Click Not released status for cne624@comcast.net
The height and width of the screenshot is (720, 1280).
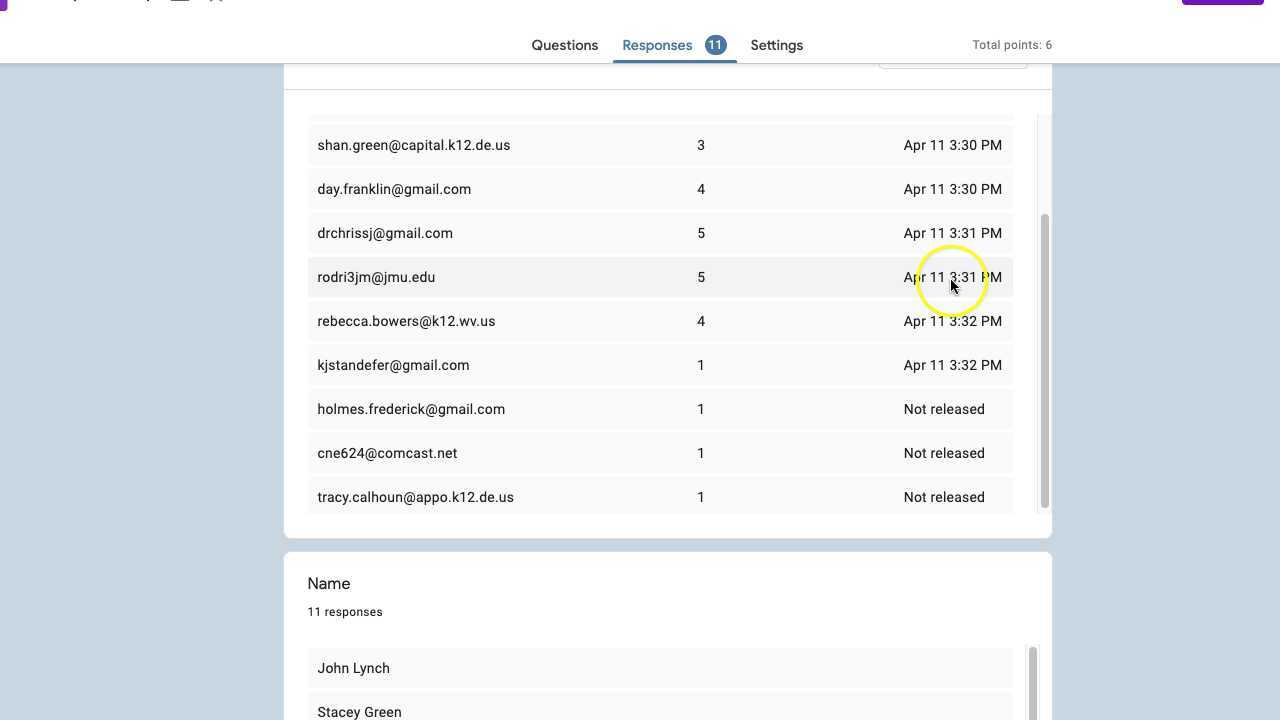click(x=943, y=453)
